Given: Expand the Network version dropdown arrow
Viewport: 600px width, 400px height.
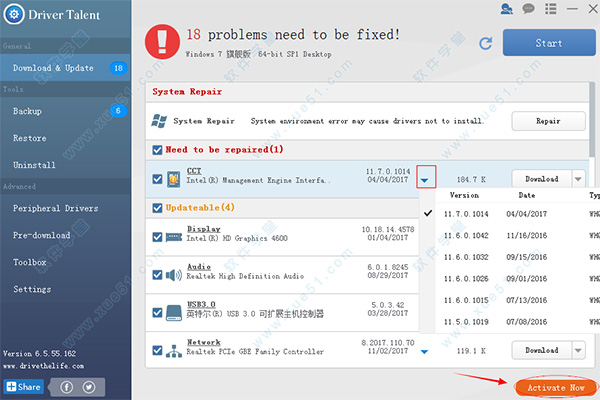Looking at the screenshot, I should (424, 351).
